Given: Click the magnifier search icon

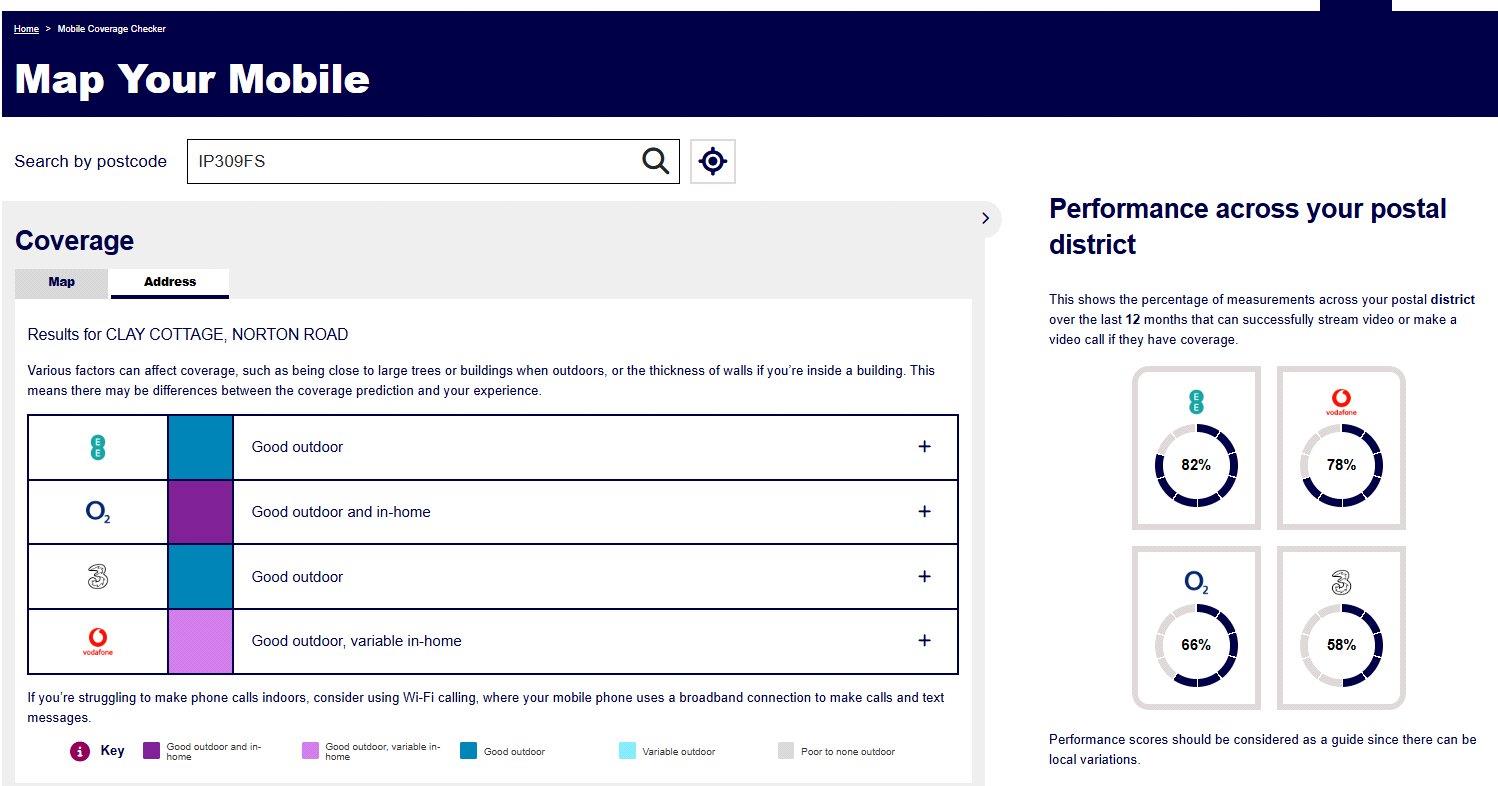Looking at the screenshot, I should click(655, 161).
